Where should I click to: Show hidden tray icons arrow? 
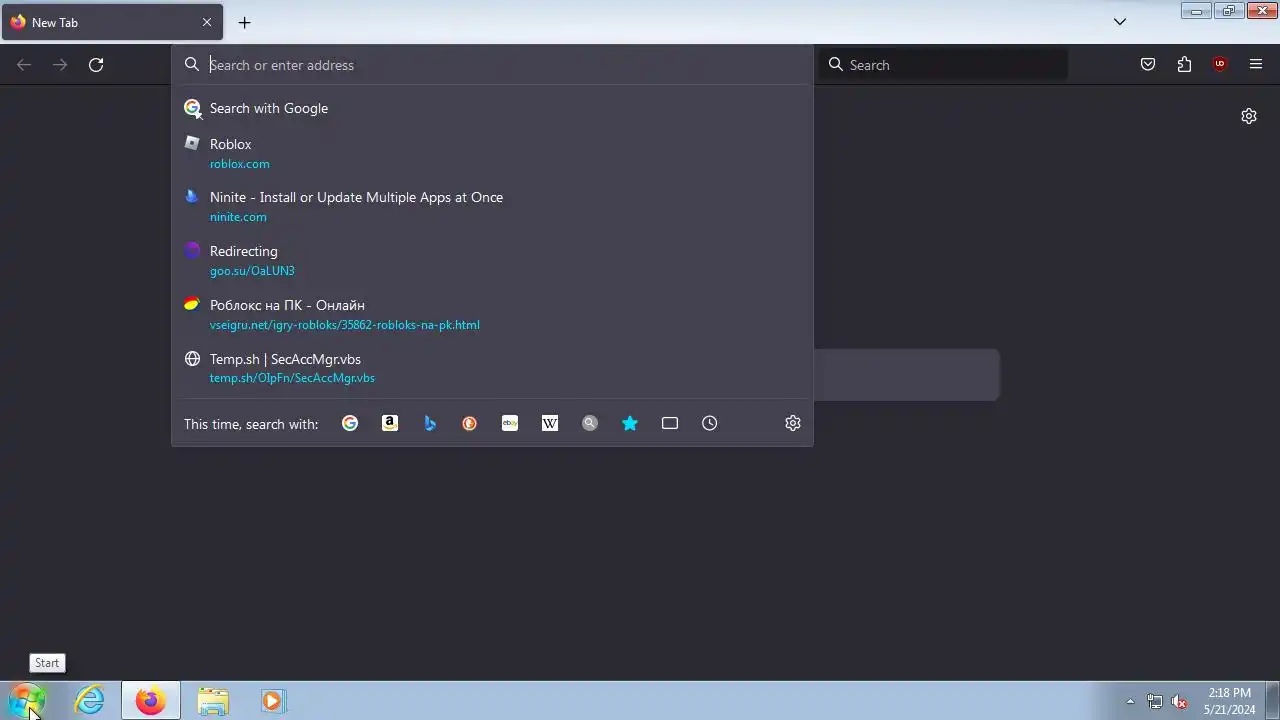1130,701
